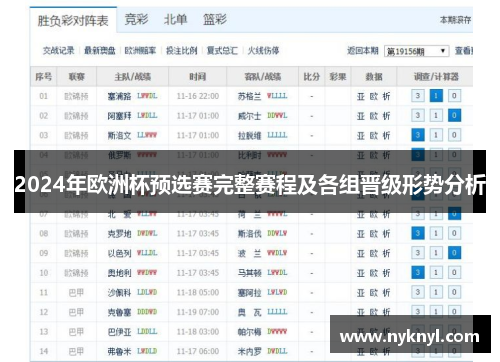500x362 pixels.
Task: Open the 北单 tab
Action: (x=175, y=19)
